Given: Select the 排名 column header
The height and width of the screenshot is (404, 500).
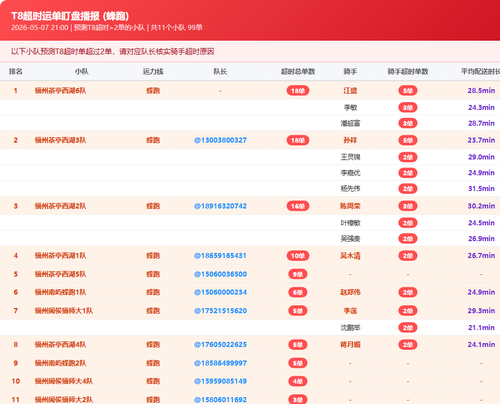Looking at the screenshot, I should coord(16,72).
